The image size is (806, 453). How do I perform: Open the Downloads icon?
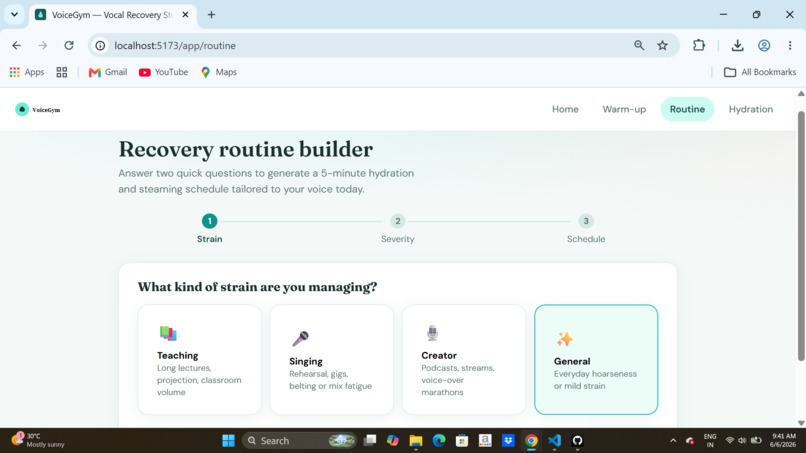738,45
